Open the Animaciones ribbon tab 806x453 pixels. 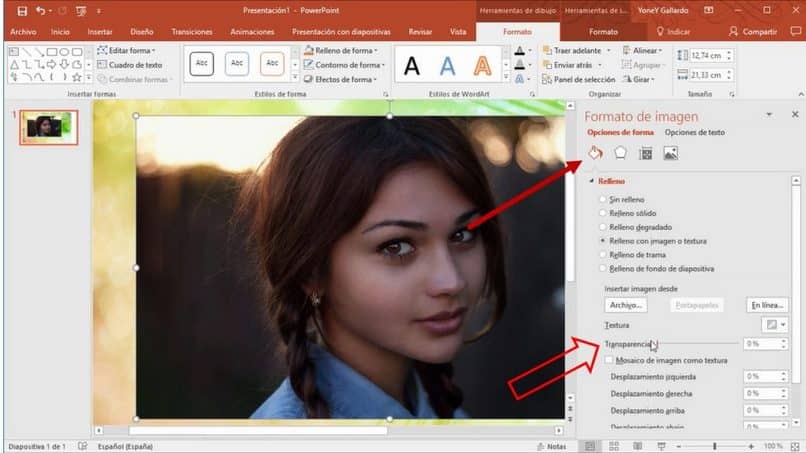(x=252, y=32)
